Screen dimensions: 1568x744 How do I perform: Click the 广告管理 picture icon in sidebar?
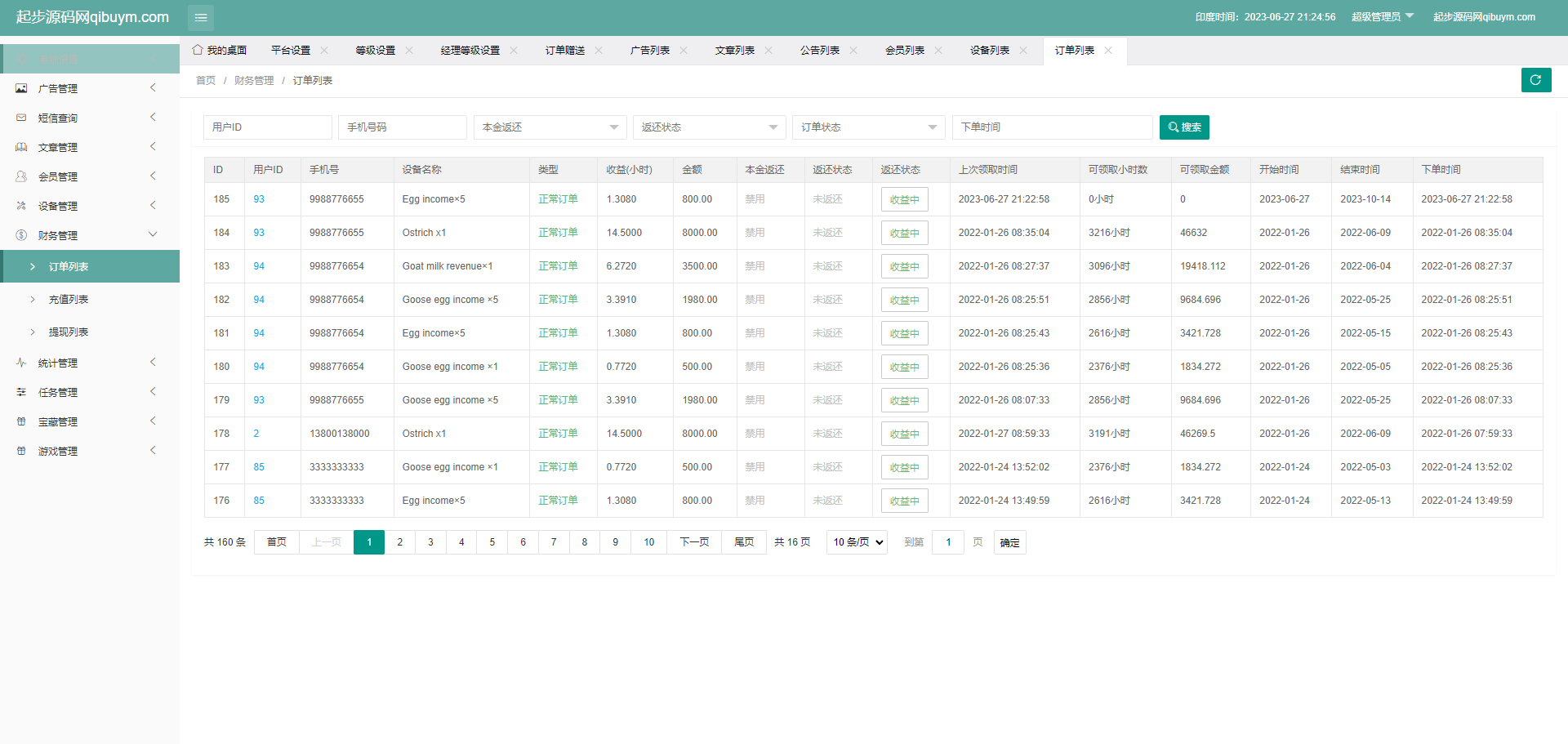[x=21, y=88]
